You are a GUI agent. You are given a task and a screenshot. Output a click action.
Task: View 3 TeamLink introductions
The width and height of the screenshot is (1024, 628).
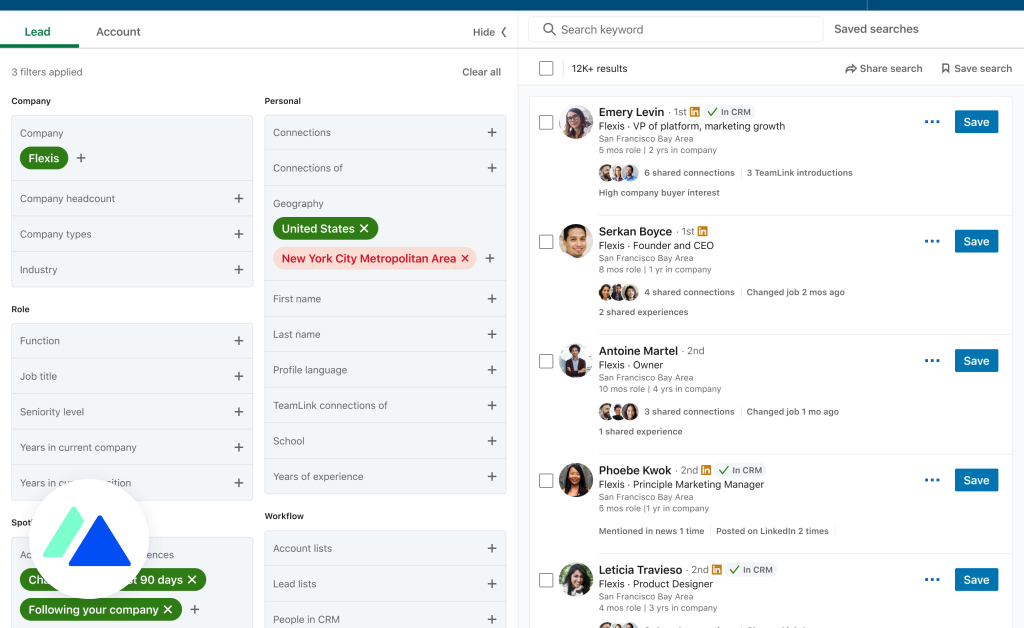pos(799,173)
